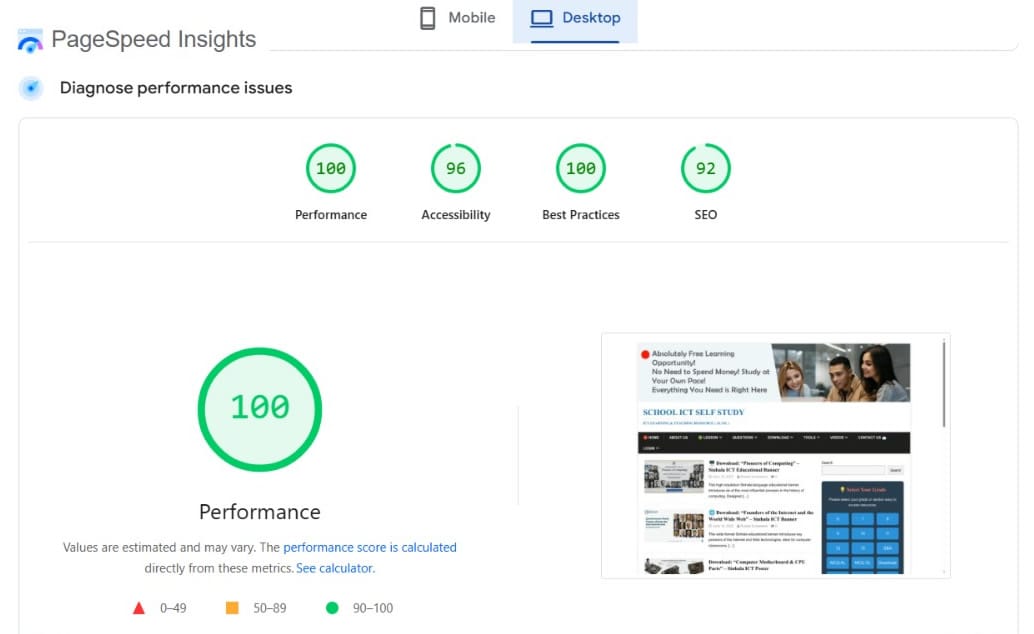Click the orange square 50–89 legend icon
The height and width of the screenshot is (634, 1034).
[x=232, y=608]
